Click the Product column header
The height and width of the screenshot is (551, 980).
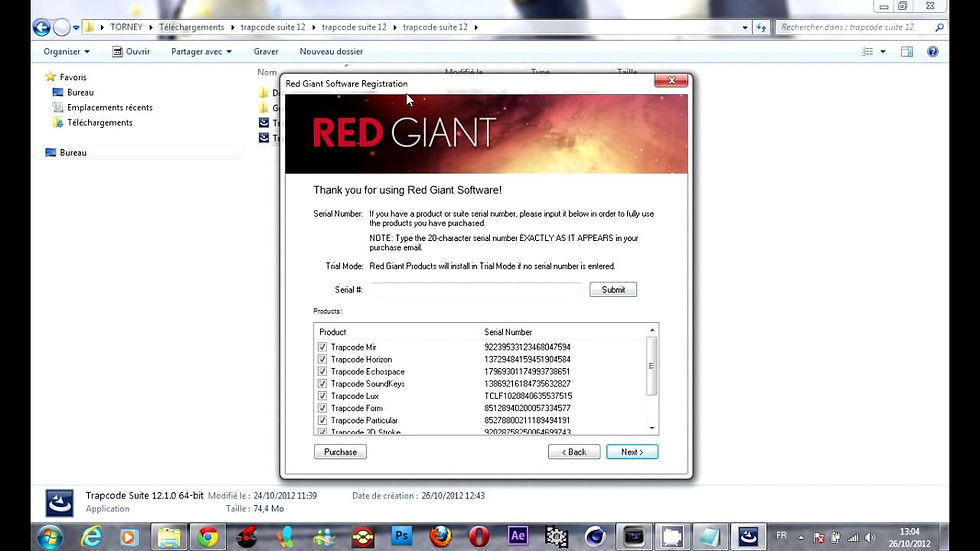pyautogui.click(x=332, y=332)
